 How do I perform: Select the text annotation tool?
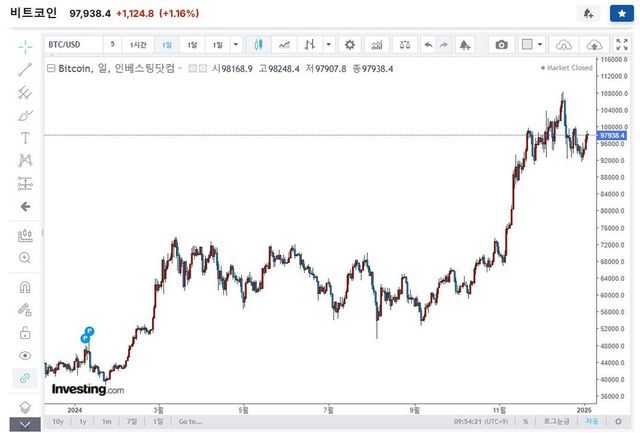[25, 137]
